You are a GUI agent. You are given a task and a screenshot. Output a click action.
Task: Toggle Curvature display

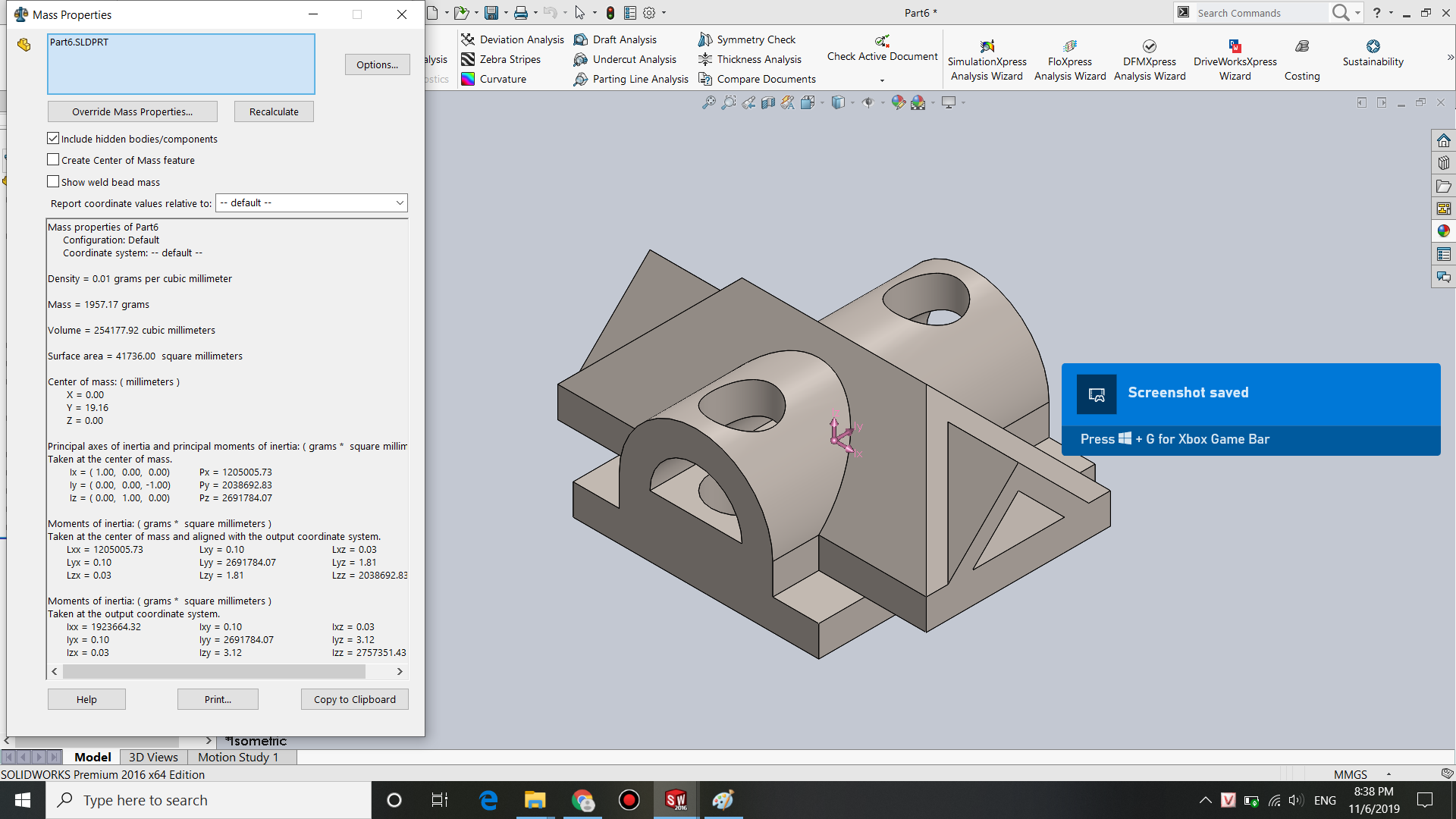click(x=494, y=79)
